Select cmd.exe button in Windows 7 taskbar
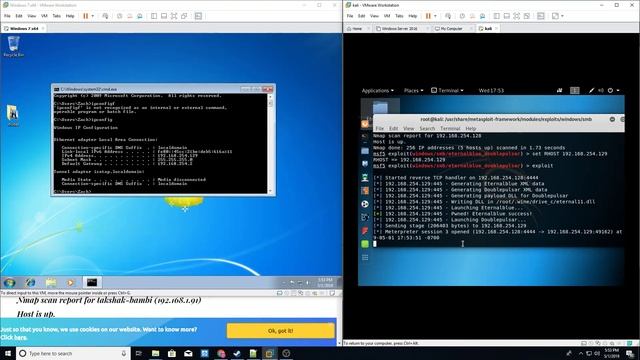Image resolution: width=640 pixels, height=360 pixels. point(92,282)
